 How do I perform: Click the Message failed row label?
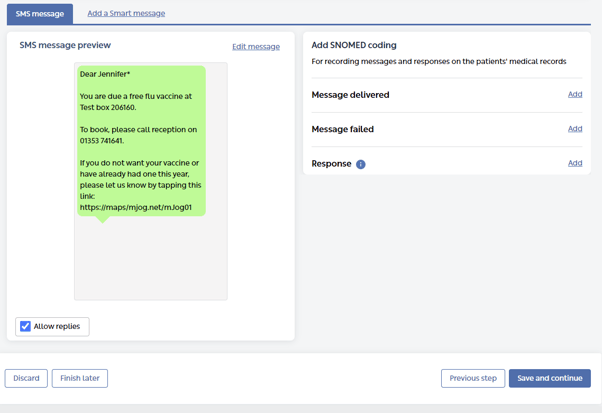(x=342, y=129)
